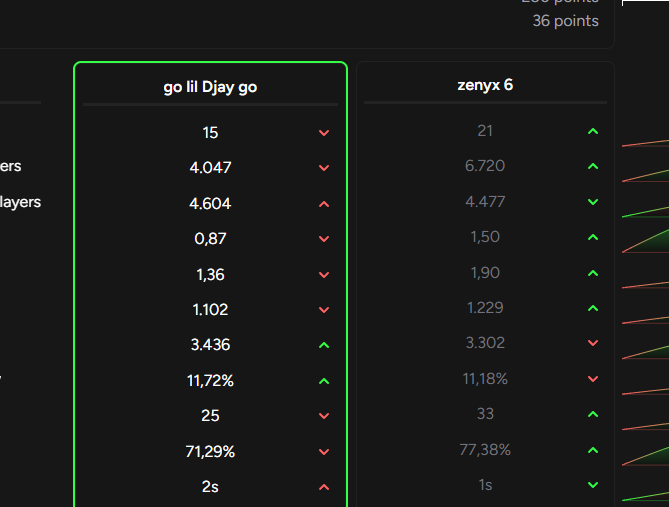Click the value 33

(485, 414)
